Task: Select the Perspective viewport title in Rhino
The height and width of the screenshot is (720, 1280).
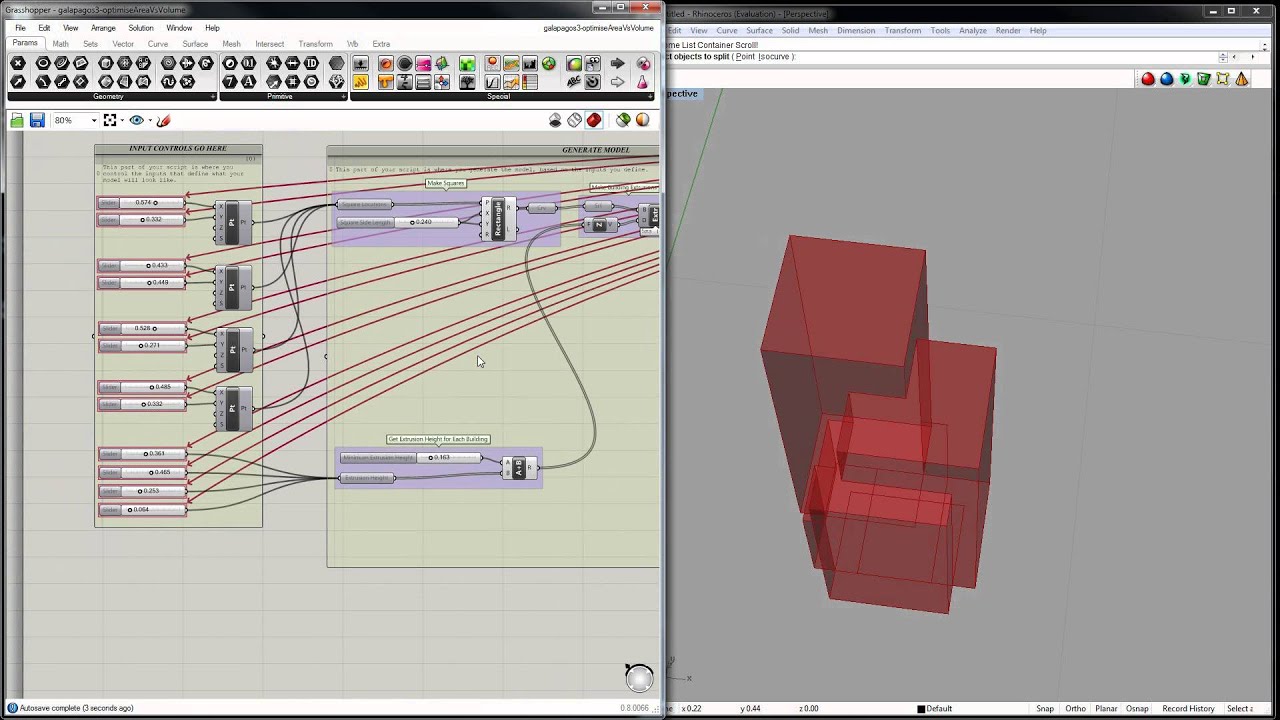Action: click(682, 94)
